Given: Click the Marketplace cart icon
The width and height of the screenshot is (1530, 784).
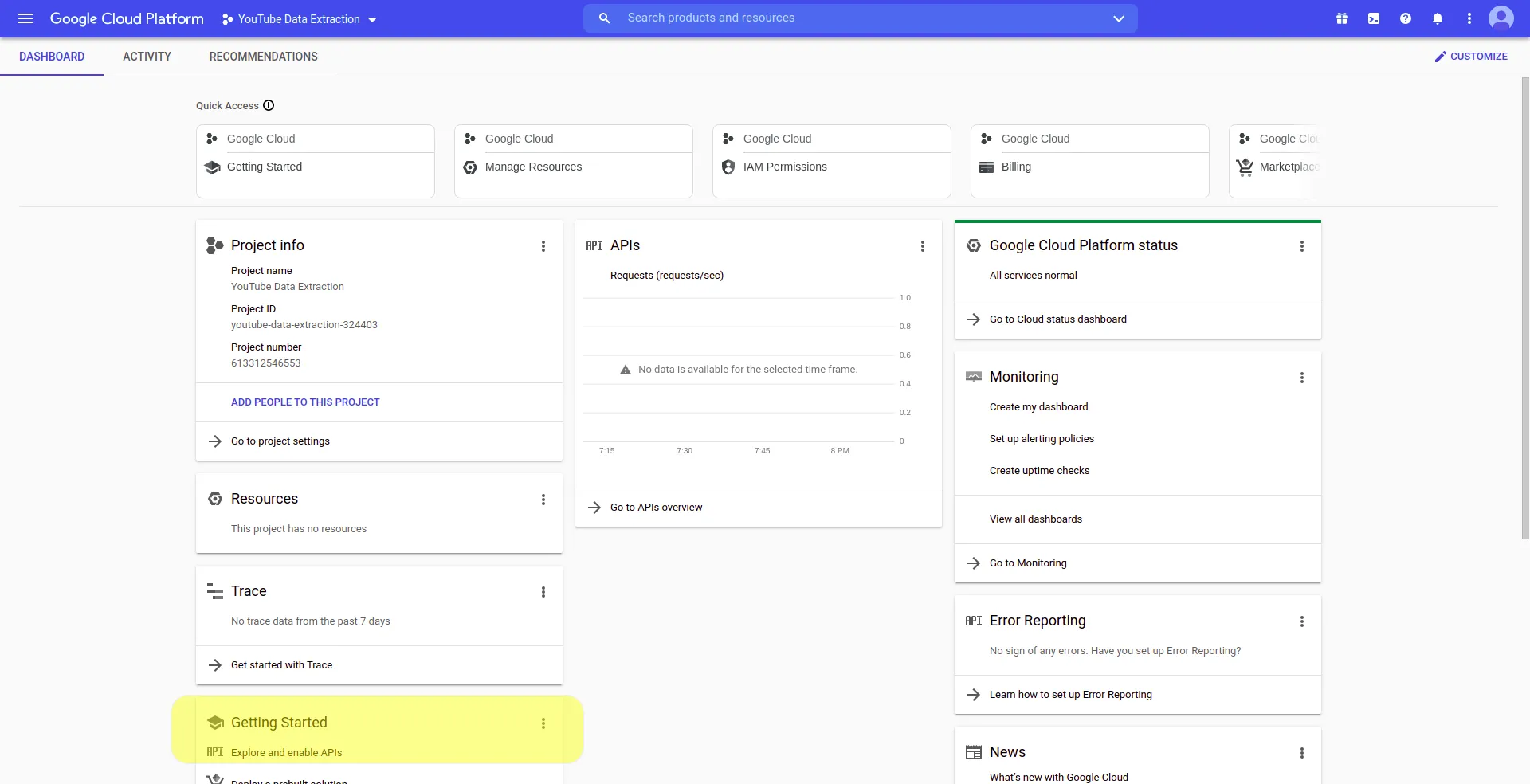Looking at the screenshot, I should coord(1245,167).
